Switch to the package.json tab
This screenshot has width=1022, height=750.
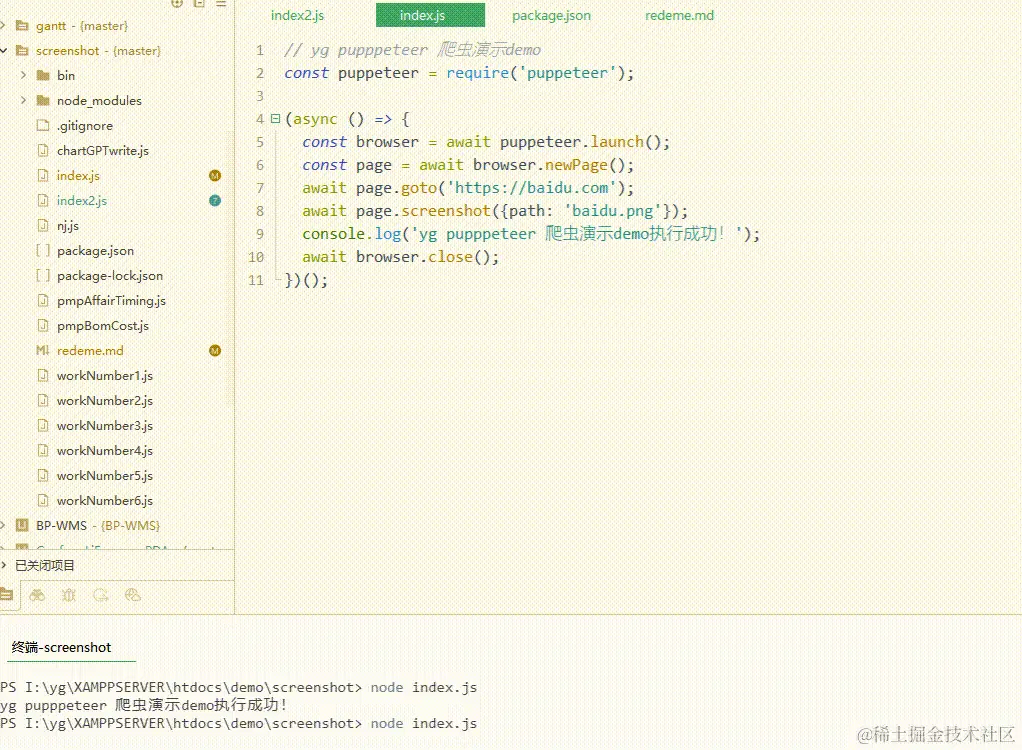coord(551,15)
